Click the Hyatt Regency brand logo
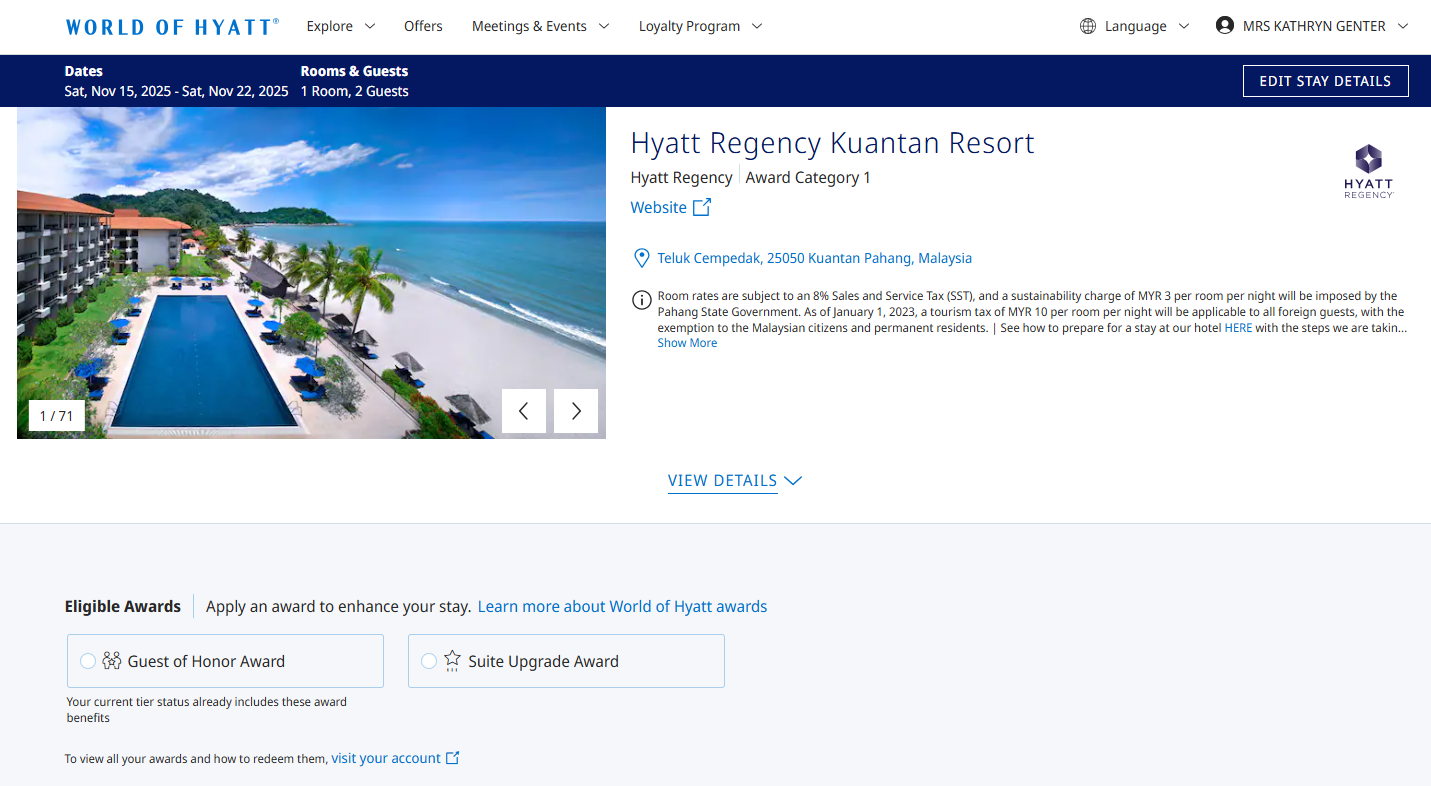The width and height of the screenshot is (1431, 786). [x=1368, y=170]
